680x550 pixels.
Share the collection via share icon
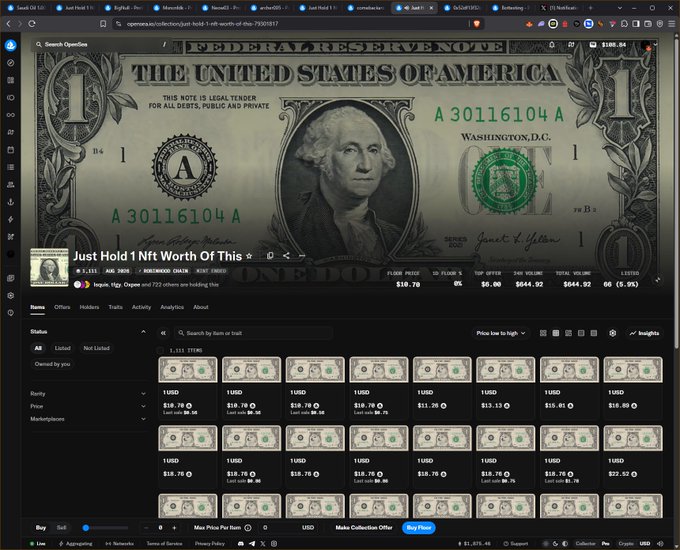(286, 256)
